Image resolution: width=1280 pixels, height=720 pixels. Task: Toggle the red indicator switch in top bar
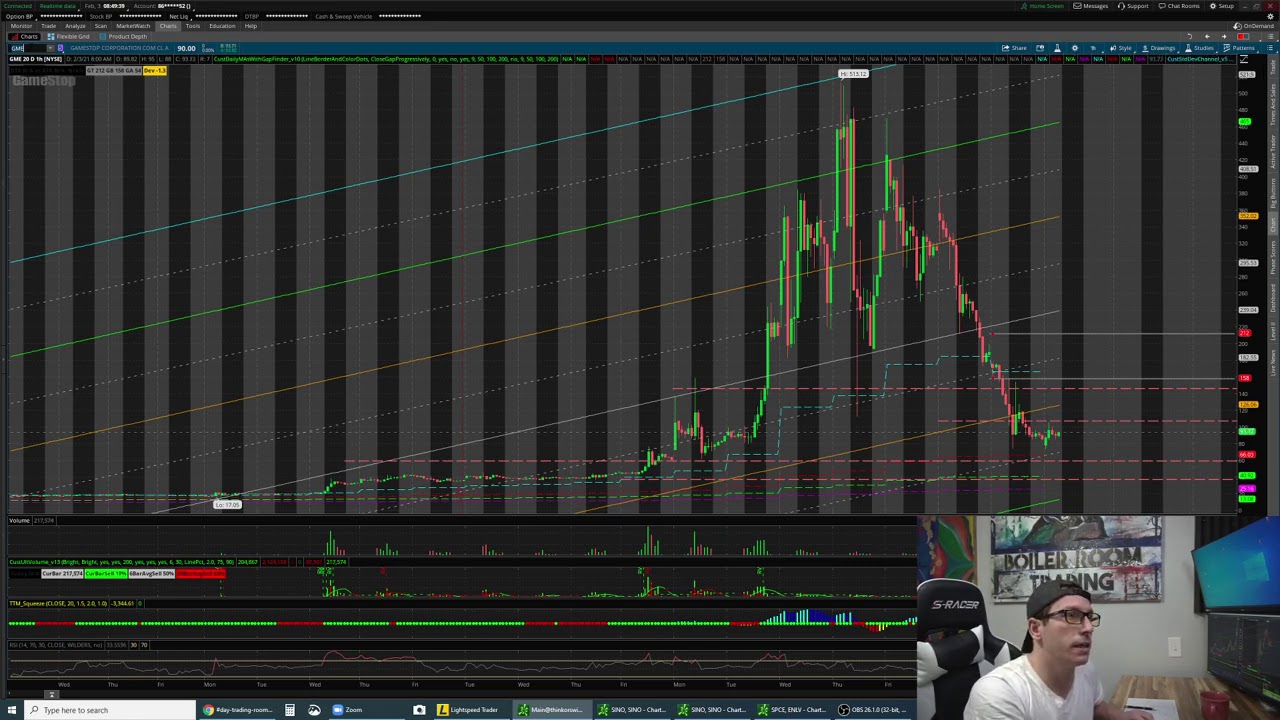tap(1243, 37)
